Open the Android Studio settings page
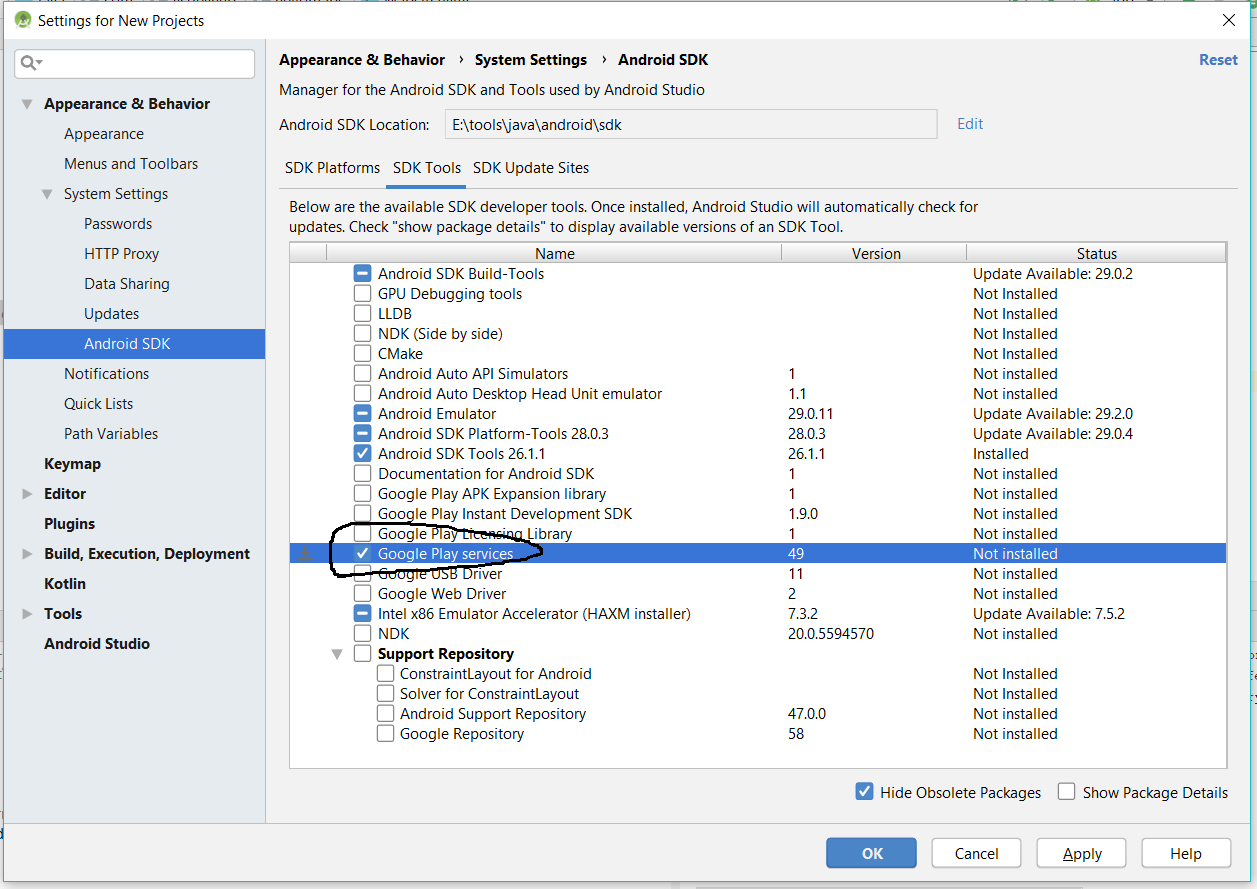The height and width of the screenshot is (889, 1257). click(x=97, y=644)
